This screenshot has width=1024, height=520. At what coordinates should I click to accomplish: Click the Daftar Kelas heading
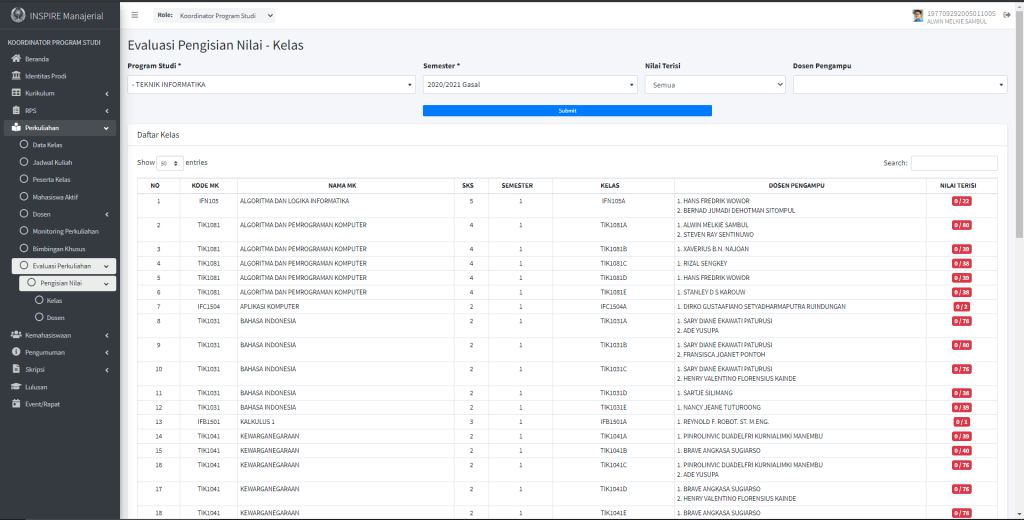(x=158, y=135)
